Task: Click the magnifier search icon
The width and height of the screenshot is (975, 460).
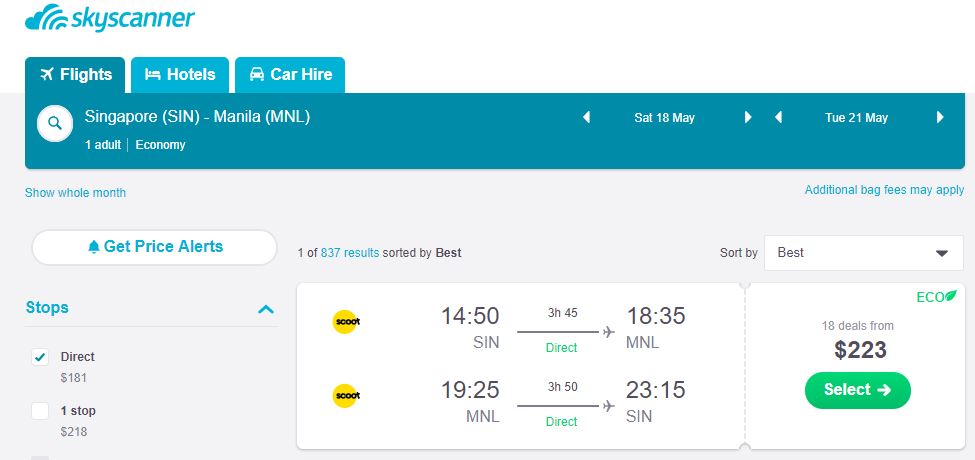Action: click(x=54, y=124)
